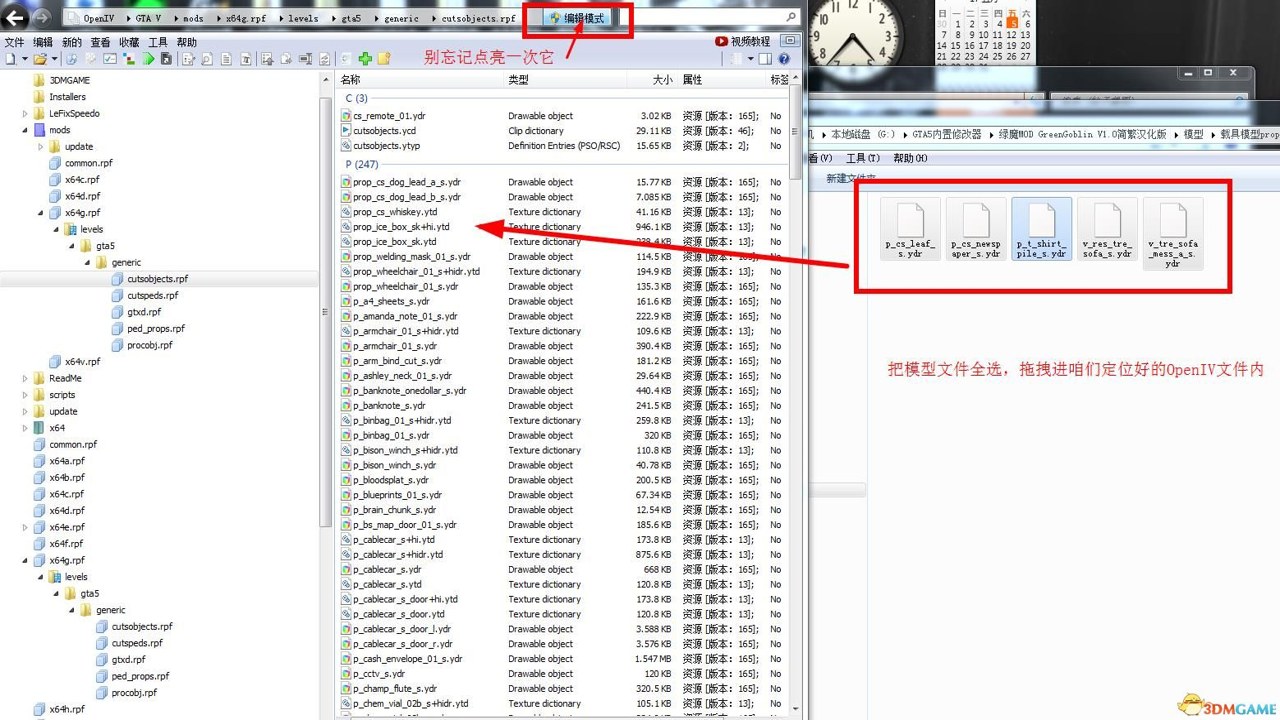The height and width of the screenshot is (720, 1280).
Task: Collapse the mods tree node
Action: pos(25,130)
